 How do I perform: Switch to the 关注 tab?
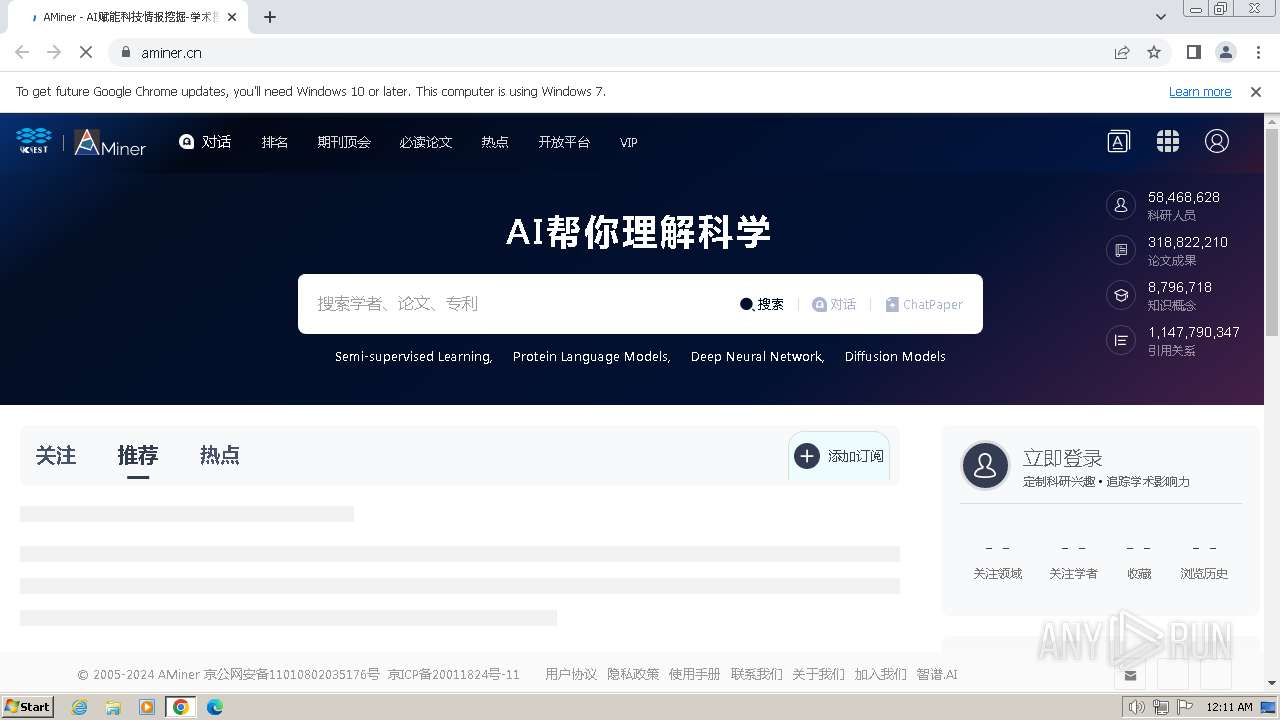(x=56, y=456)
